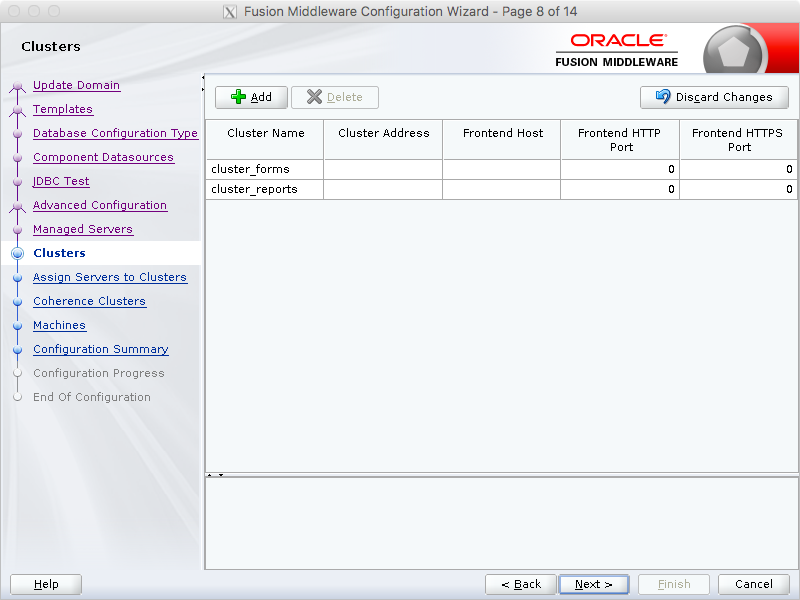Open the Configuration Summary step

(101, 349)
